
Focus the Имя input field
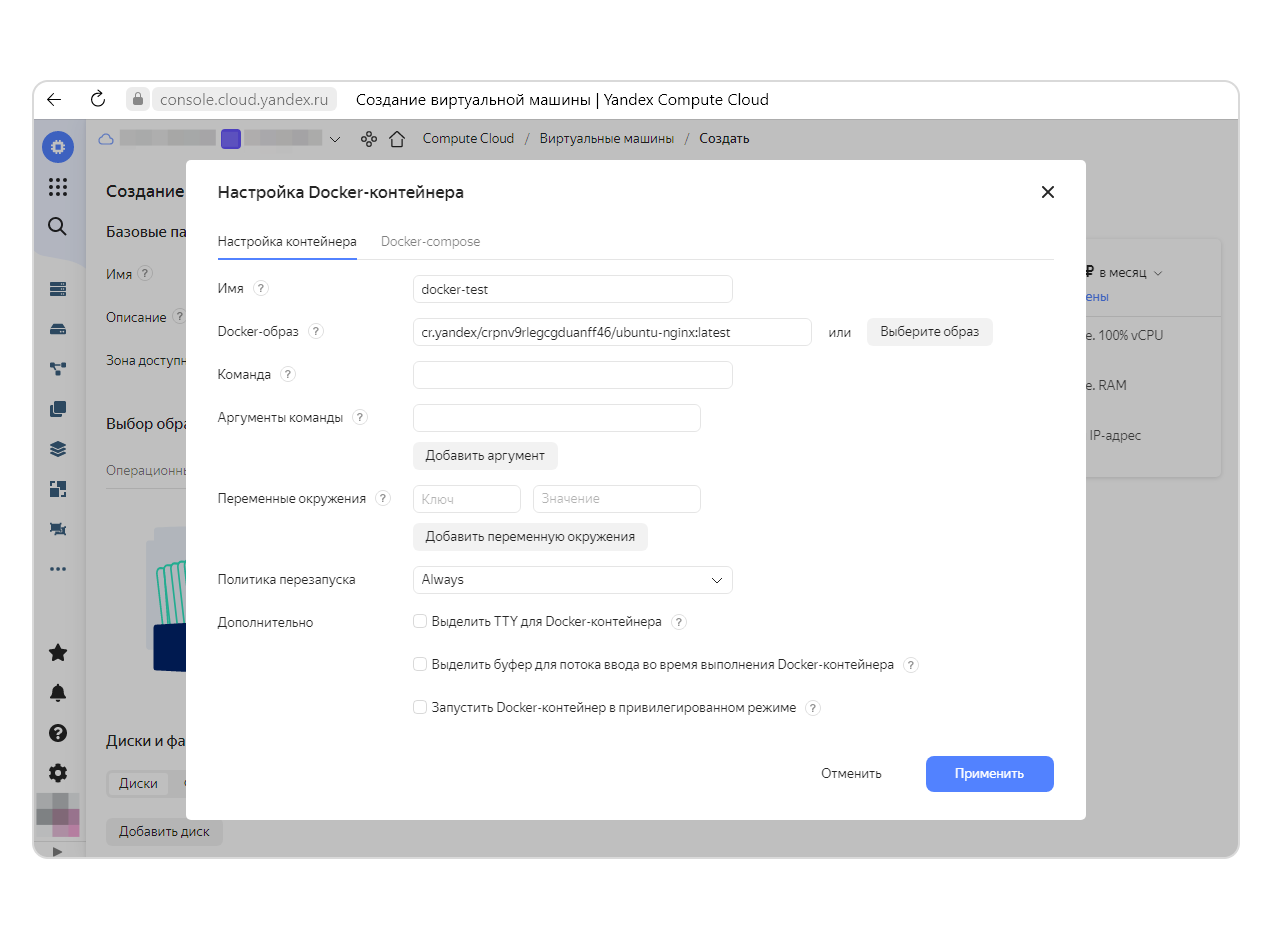tap(572, 289)
